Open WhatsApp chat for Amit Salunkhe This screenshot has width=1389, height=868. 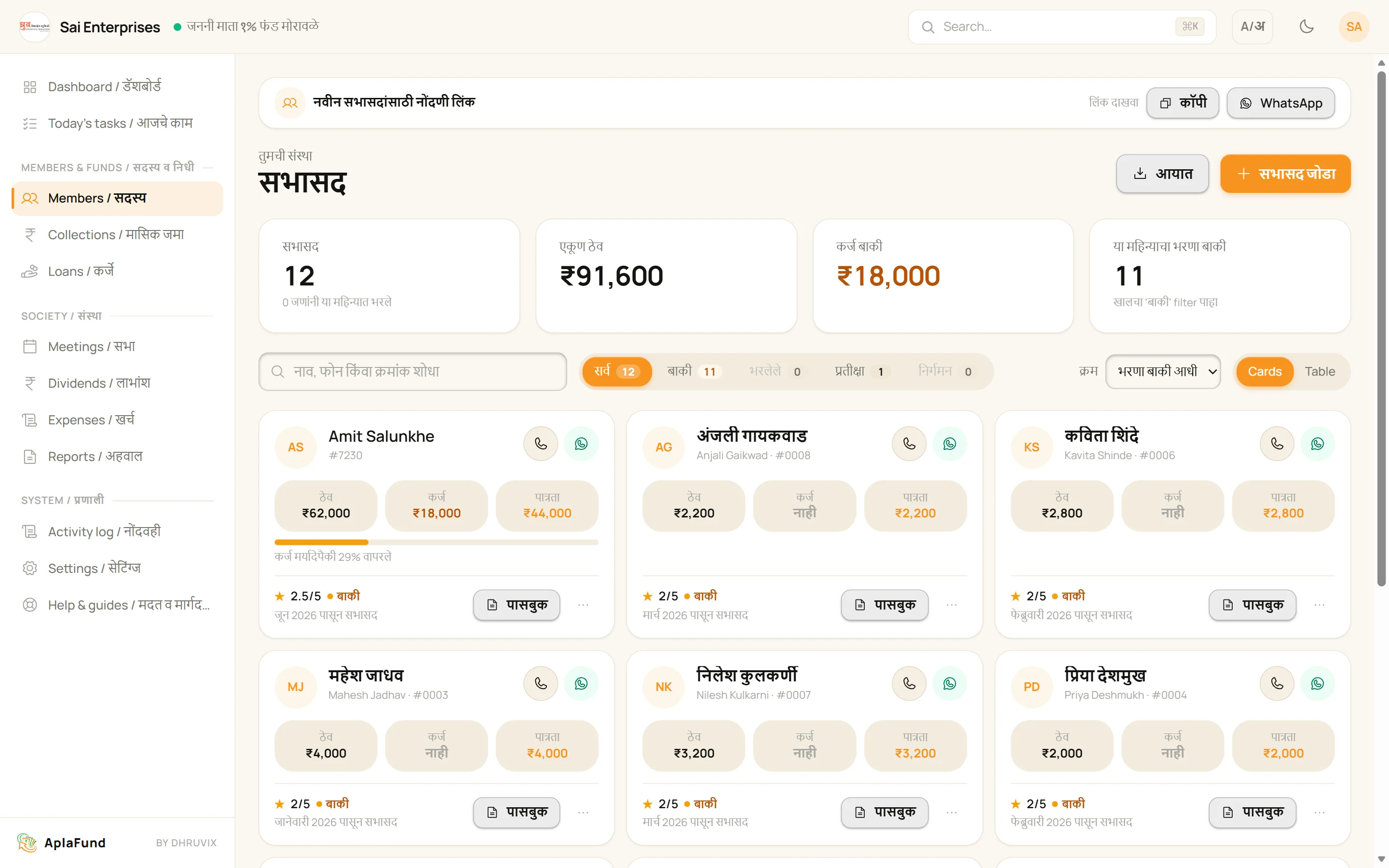click(581, 444)
